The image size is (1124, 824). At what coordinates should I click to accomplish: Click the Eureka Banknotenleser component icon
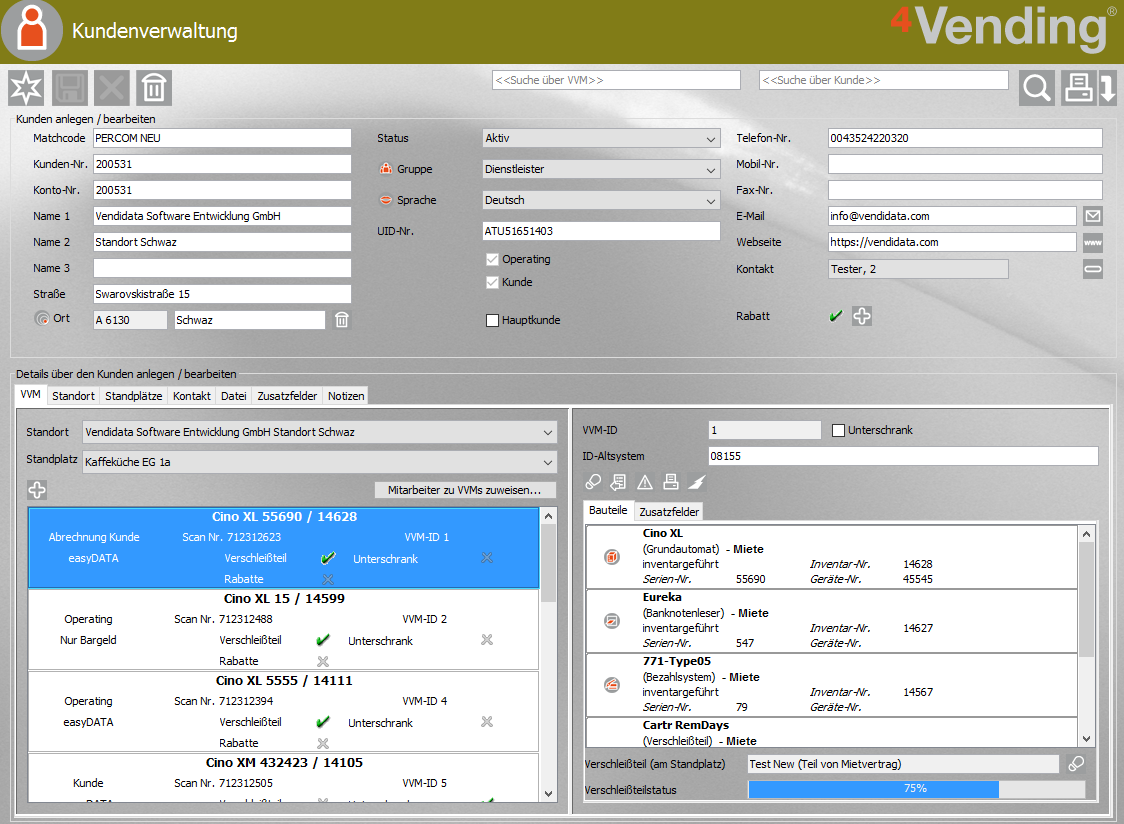pos(611,620)
